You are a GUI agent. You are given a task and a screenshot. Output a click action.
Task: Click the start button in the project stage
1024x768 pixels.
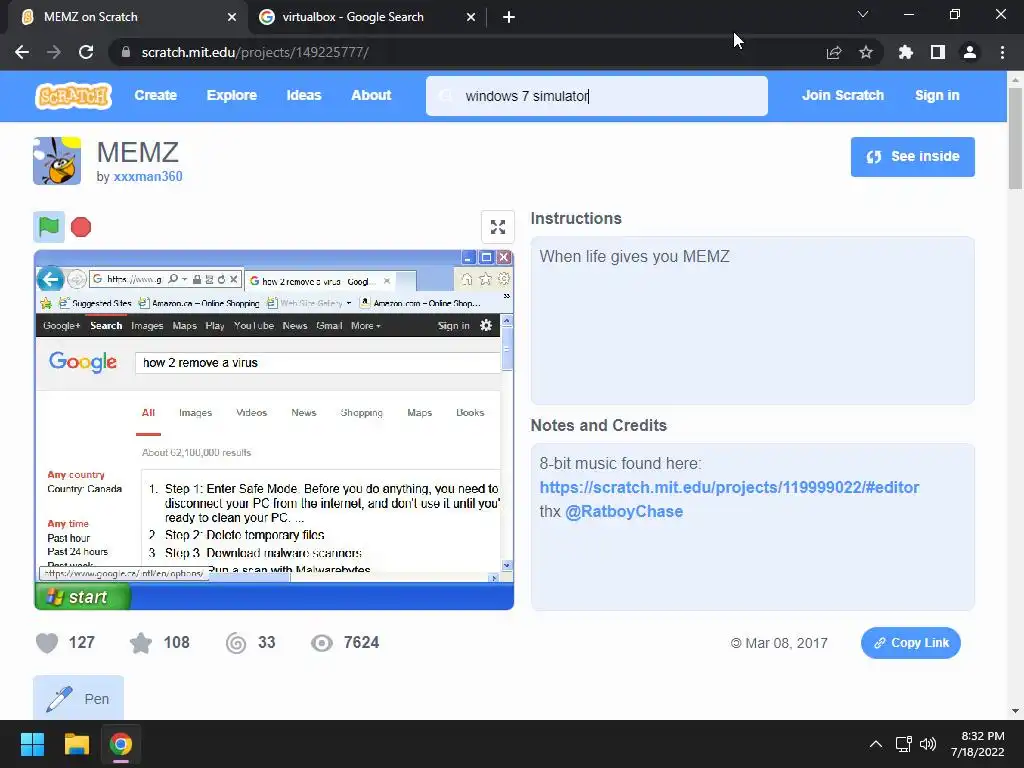[x=83, y=596]
